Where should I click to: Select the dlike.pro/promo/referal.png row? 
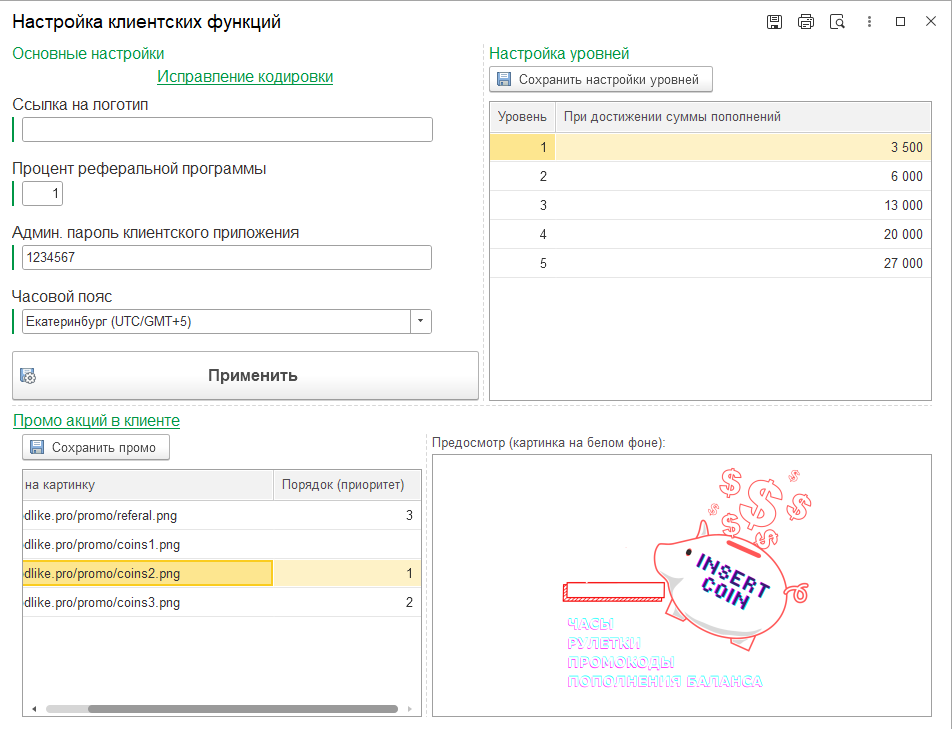[x=147, y=516]
